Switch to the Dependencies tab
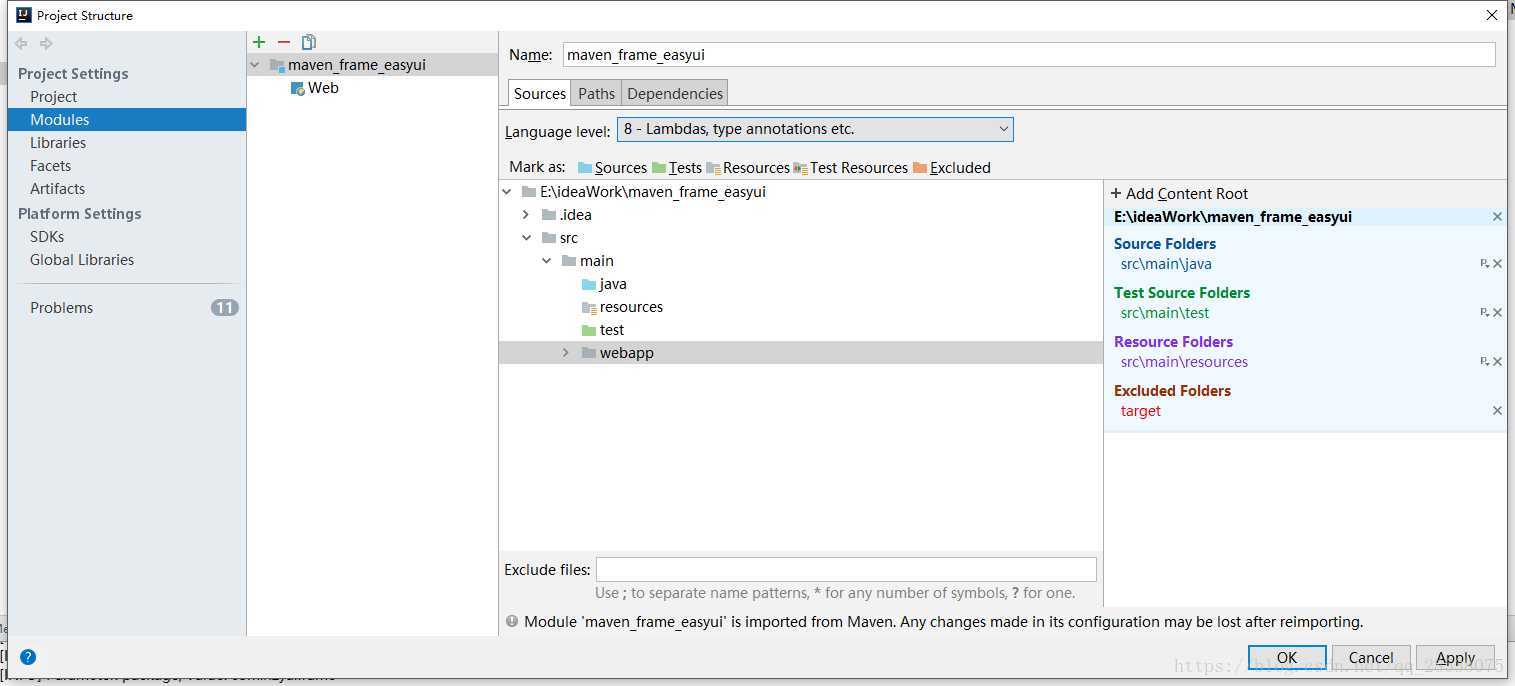Screen dimensions: 1515x686 pos(675,93)
